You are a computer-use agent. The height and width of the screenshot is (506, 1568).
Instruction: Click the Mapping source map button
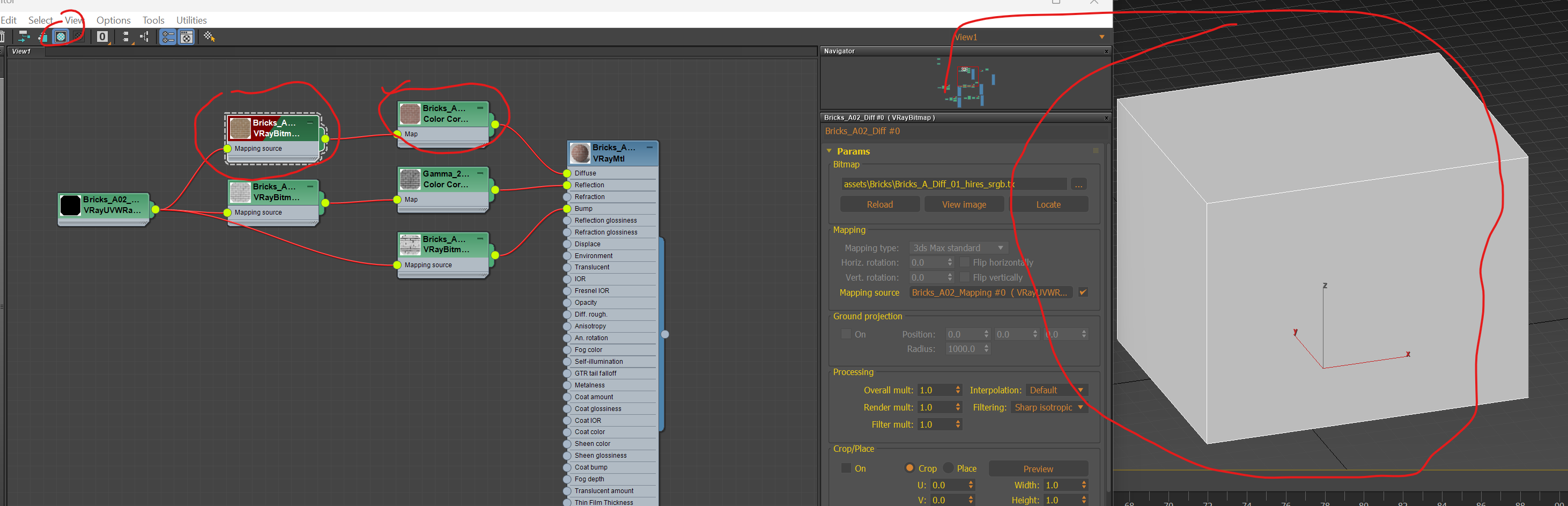pos(991,292)
